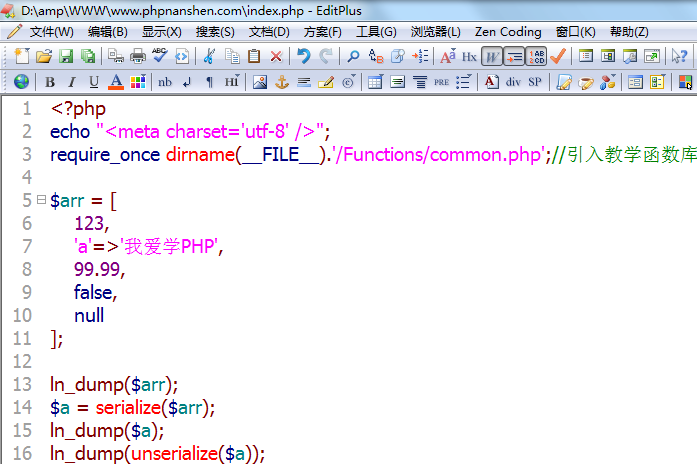The width and height of the screenshot is (697, 464).
Task: Toggle line numbers display button
Action: [536, 56]
